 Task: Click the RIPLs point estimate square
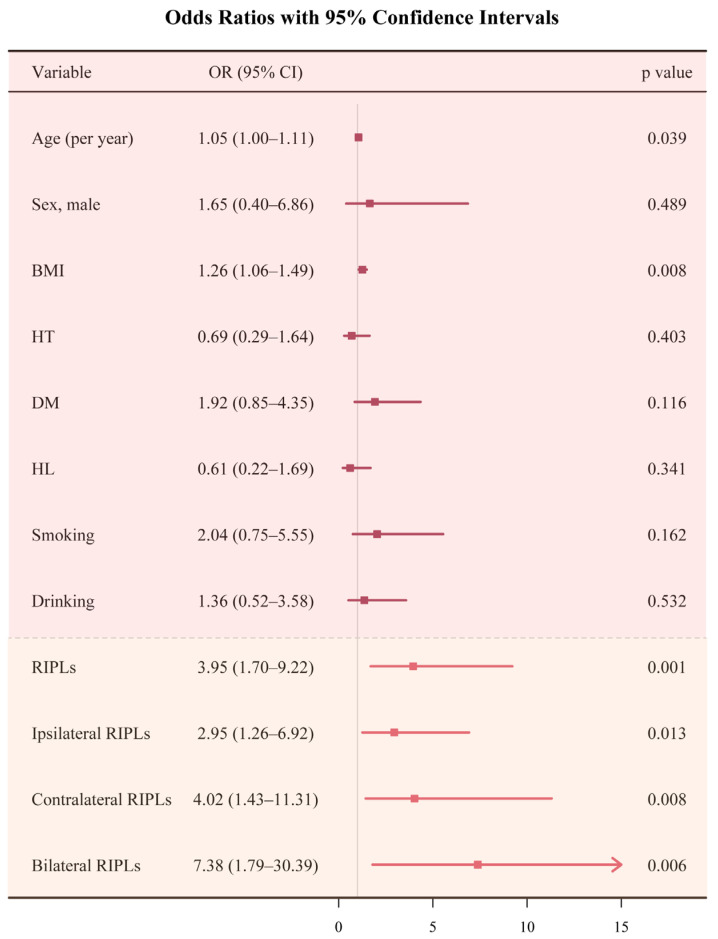pyautogui.click(x=413, y=667)
